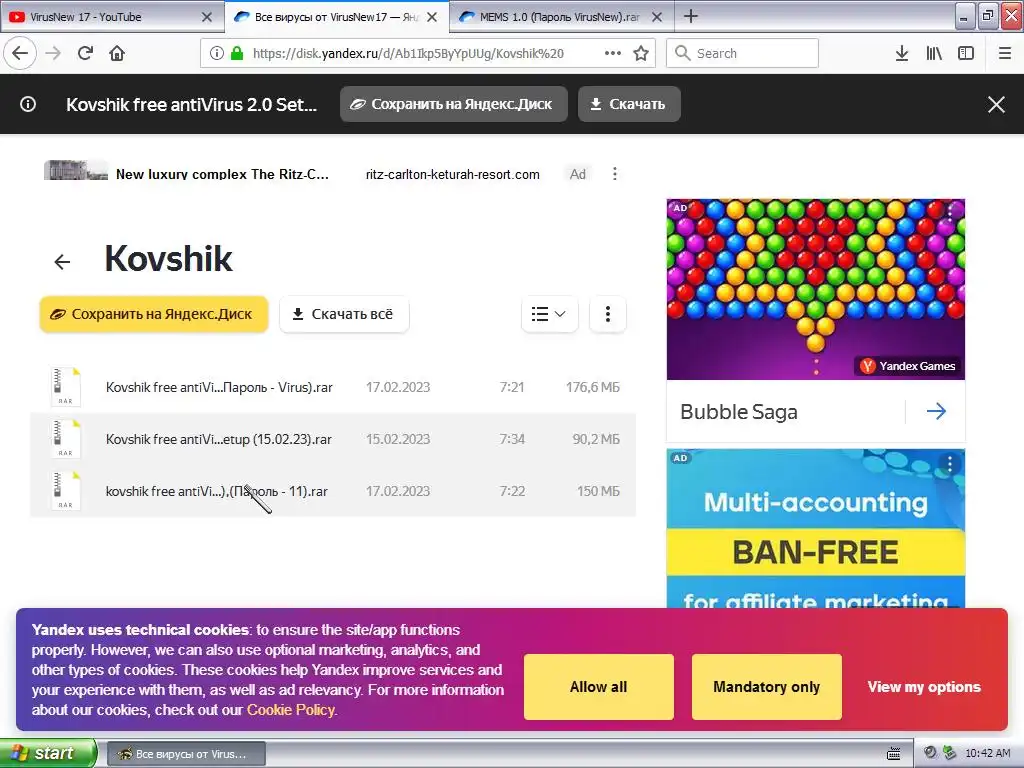Screen dimensions: 1024x768
Task: Open page actions three-dot menu in address bar
Action: point(613,53)
